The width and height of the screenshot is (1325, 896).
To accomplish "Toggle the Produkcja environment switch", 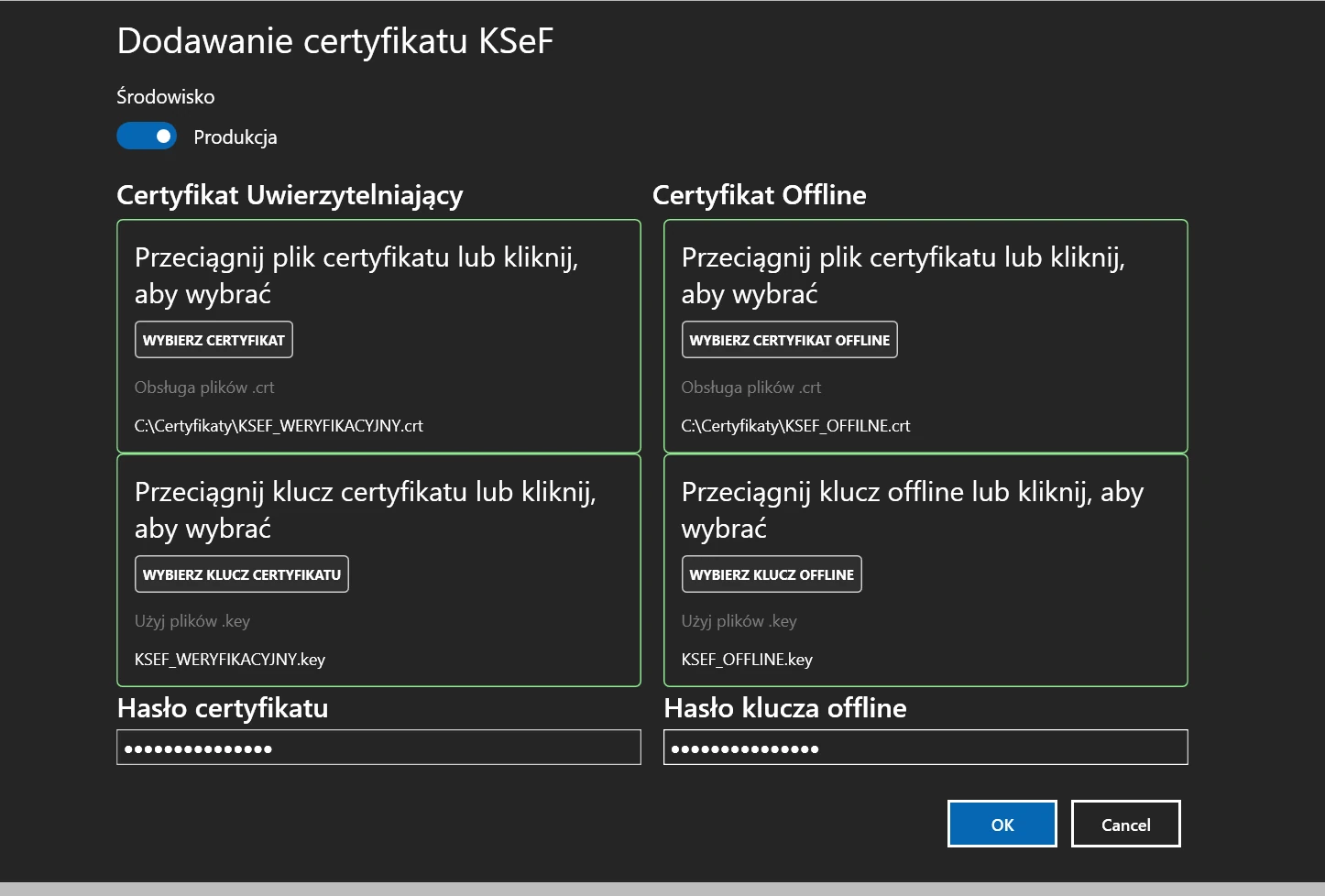I will (147, 137).
